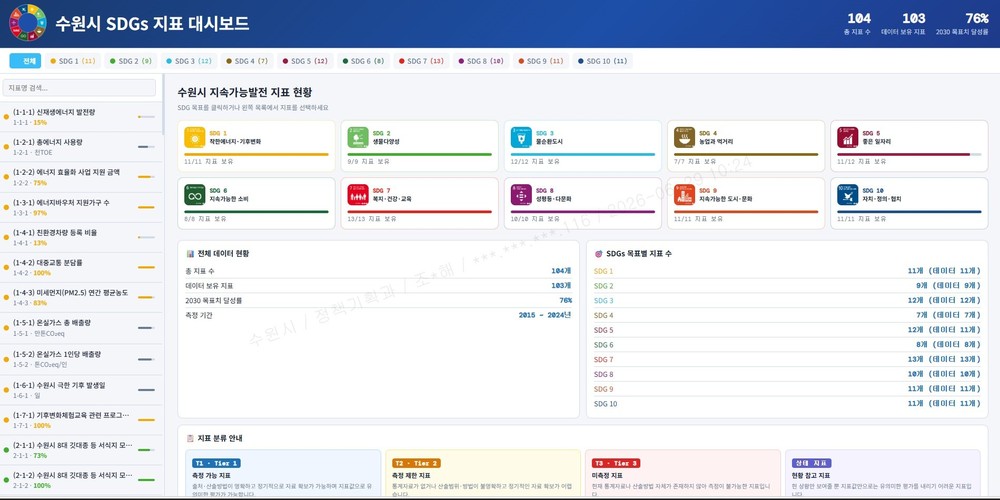This screenshot has height=500, width=1000.
Task: Open (1-3-1) 에너지바우처 지원가구 수
Action: pos(79,207)
